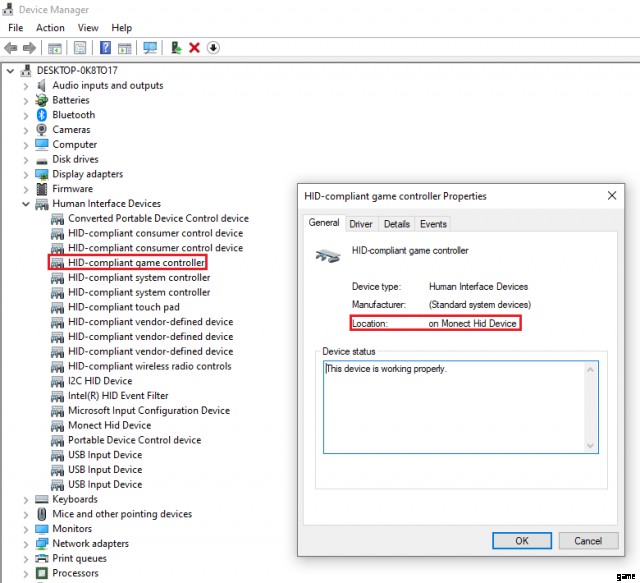Screen dimensions: 640x583
Task: Click the red X uninstall device icon
Action: tap(194, 48)
